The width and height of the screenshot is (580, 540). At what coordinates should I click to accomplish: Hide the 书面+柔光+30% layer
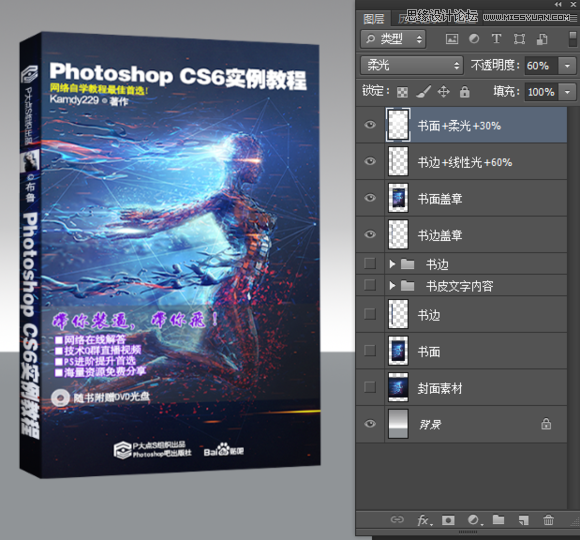[370, 125]
